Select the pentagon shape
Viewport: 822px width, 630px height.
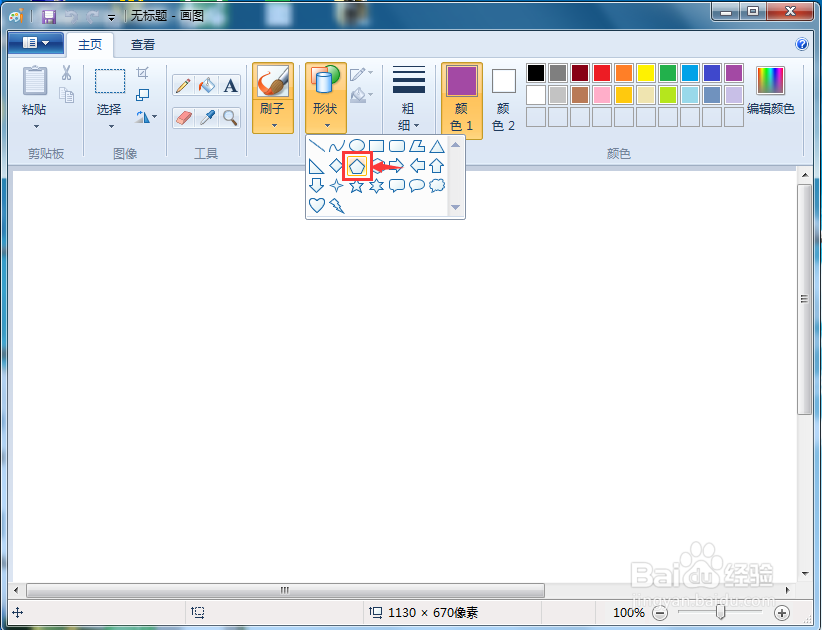pos(357,167)
